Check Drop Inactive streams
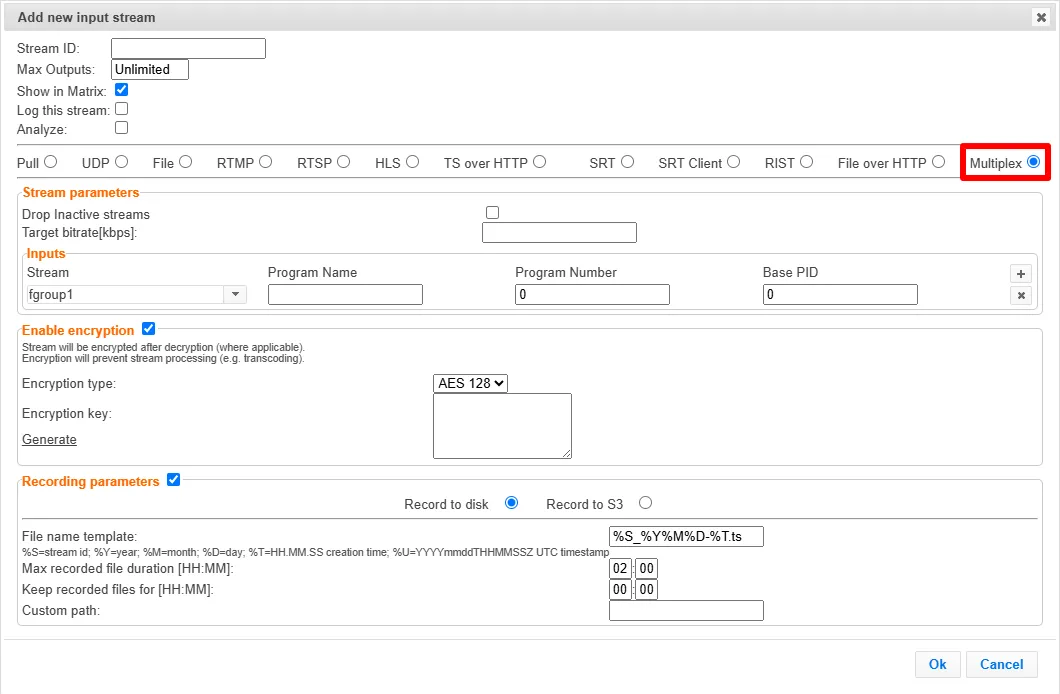The image size is (1060, 694). [x=492, y=213]
